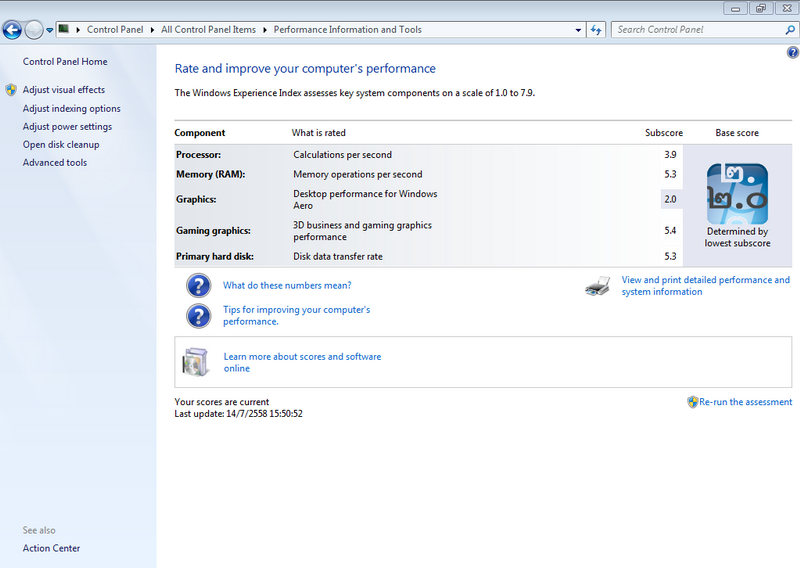Select the Processor row label

click(x=198, y=155)
